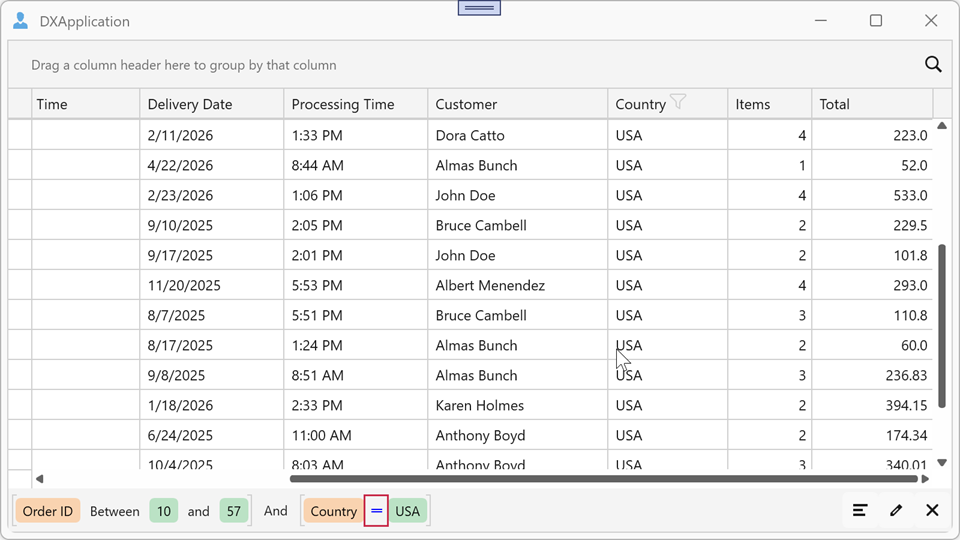Select total value 52.0 cell
The width and height of the screenshot is (960, 540).
tap(872, 165)
